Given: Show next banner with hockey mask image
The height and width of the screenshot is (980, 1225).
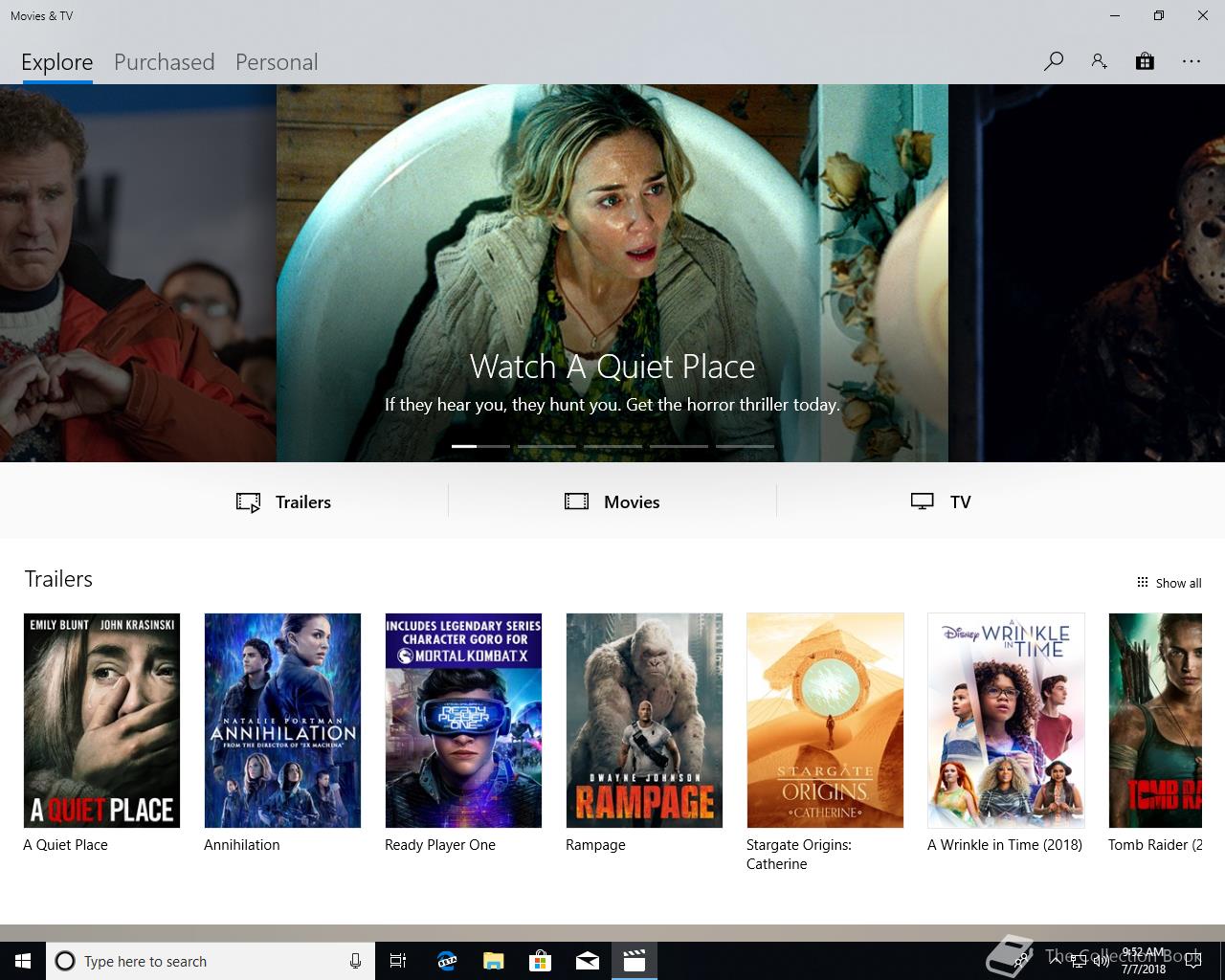Looking at the screenshot, I should pyautogui.click(x=1086, y=273).
